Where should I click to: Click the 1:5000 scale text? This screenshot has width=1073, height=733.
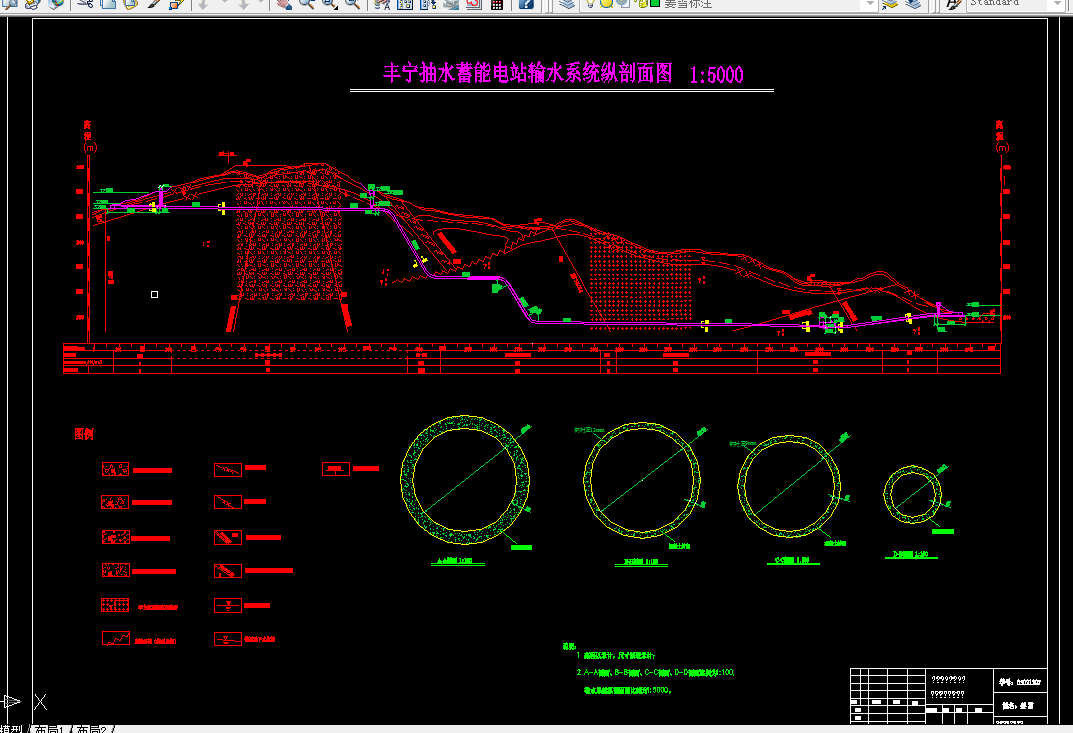click(x=716, y=75)
